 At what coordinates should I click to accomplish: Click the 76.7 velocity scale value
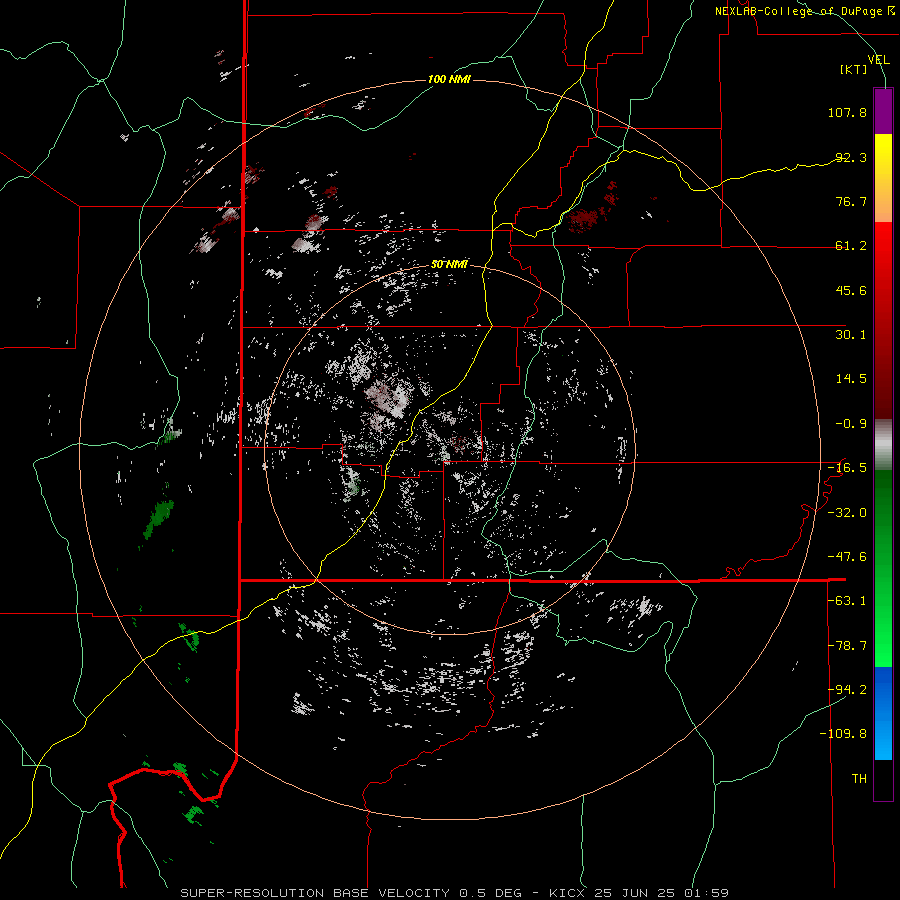851,201
